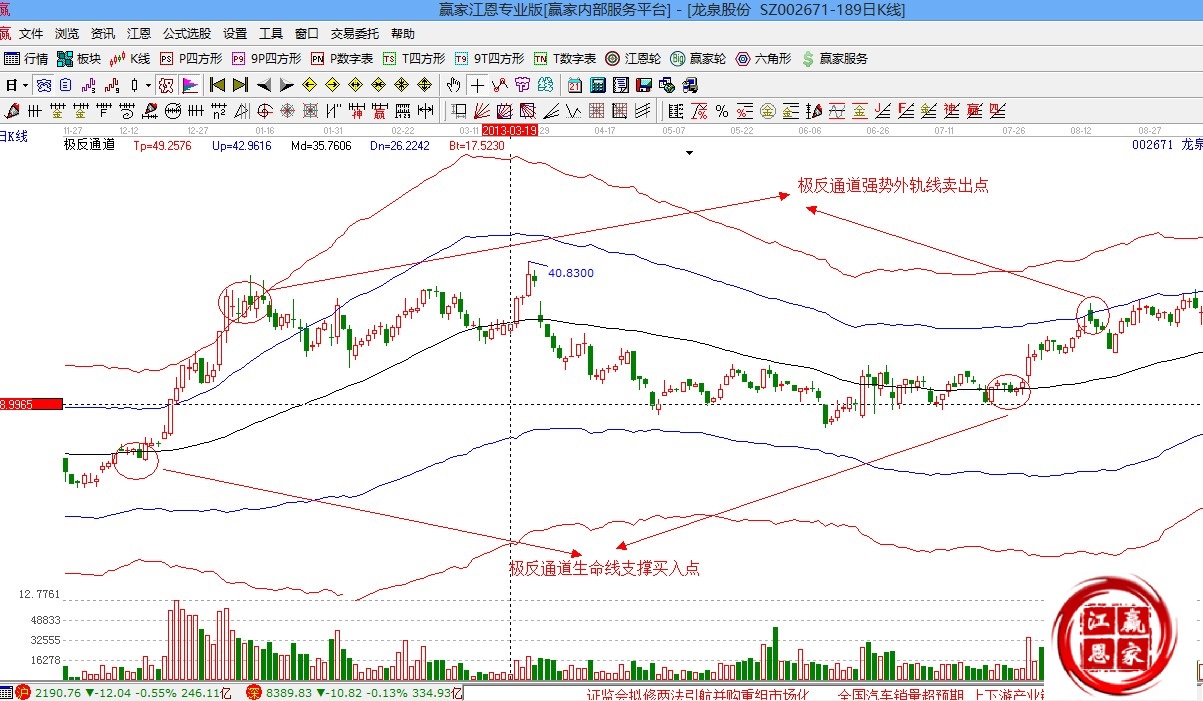Expand the candlestick type dropdown arrow
Screen dimensions: 1203x701
click(x=148, y=85)
